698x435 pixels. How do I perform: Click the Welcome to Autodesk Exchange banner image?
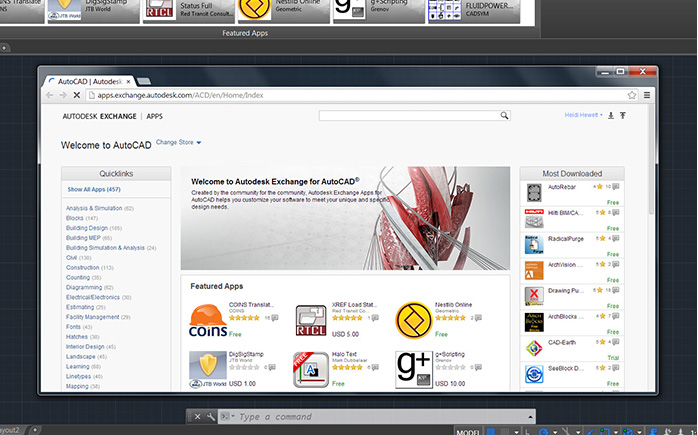[345, 218]
